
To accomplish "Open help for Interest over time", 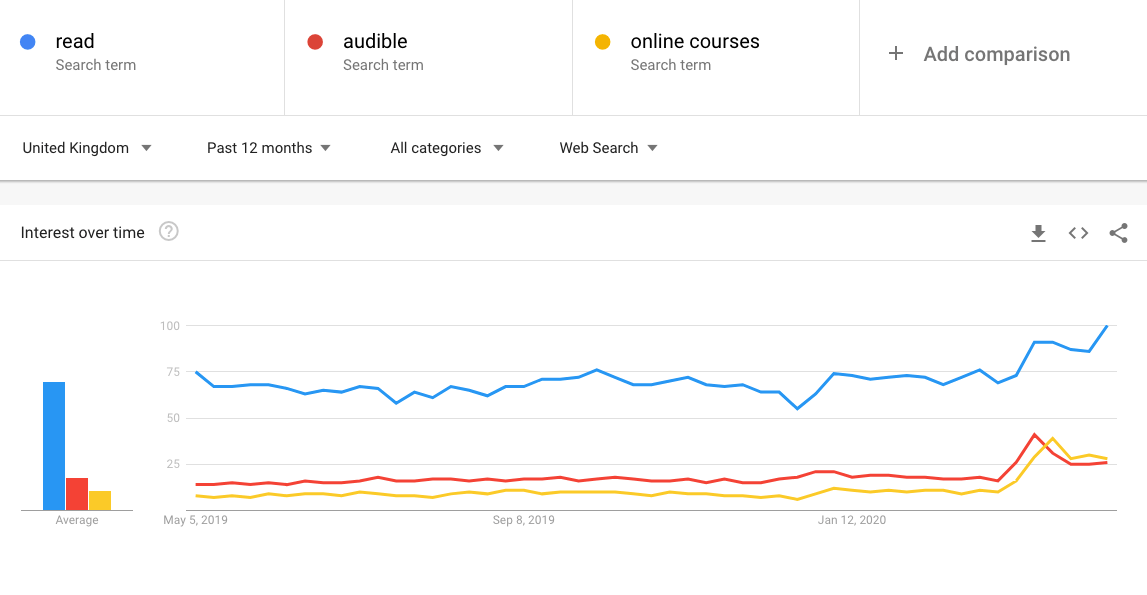I will pos(169,232).
